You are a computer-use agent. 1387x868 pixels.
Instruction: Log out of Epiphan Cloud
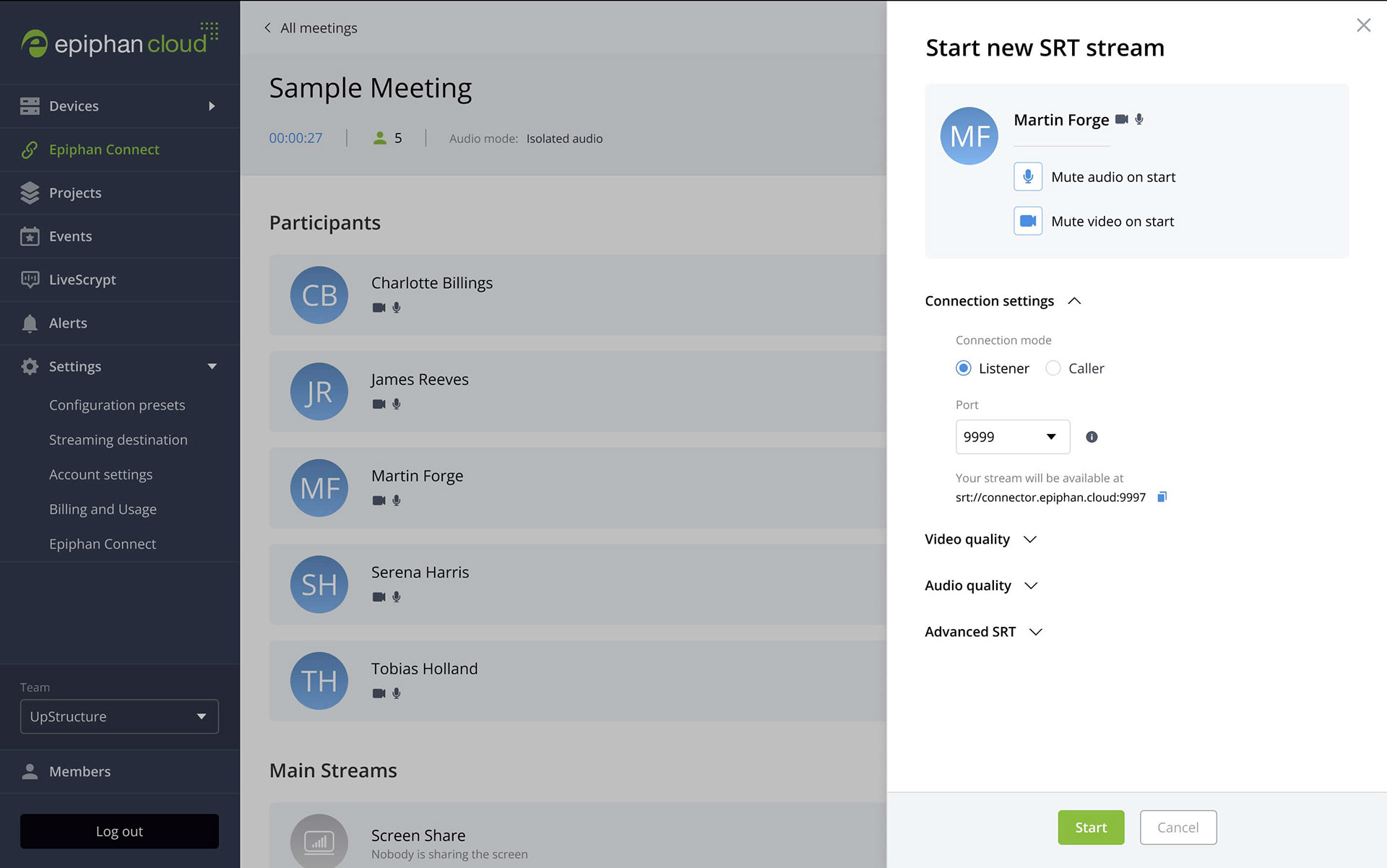pos(119,831)
